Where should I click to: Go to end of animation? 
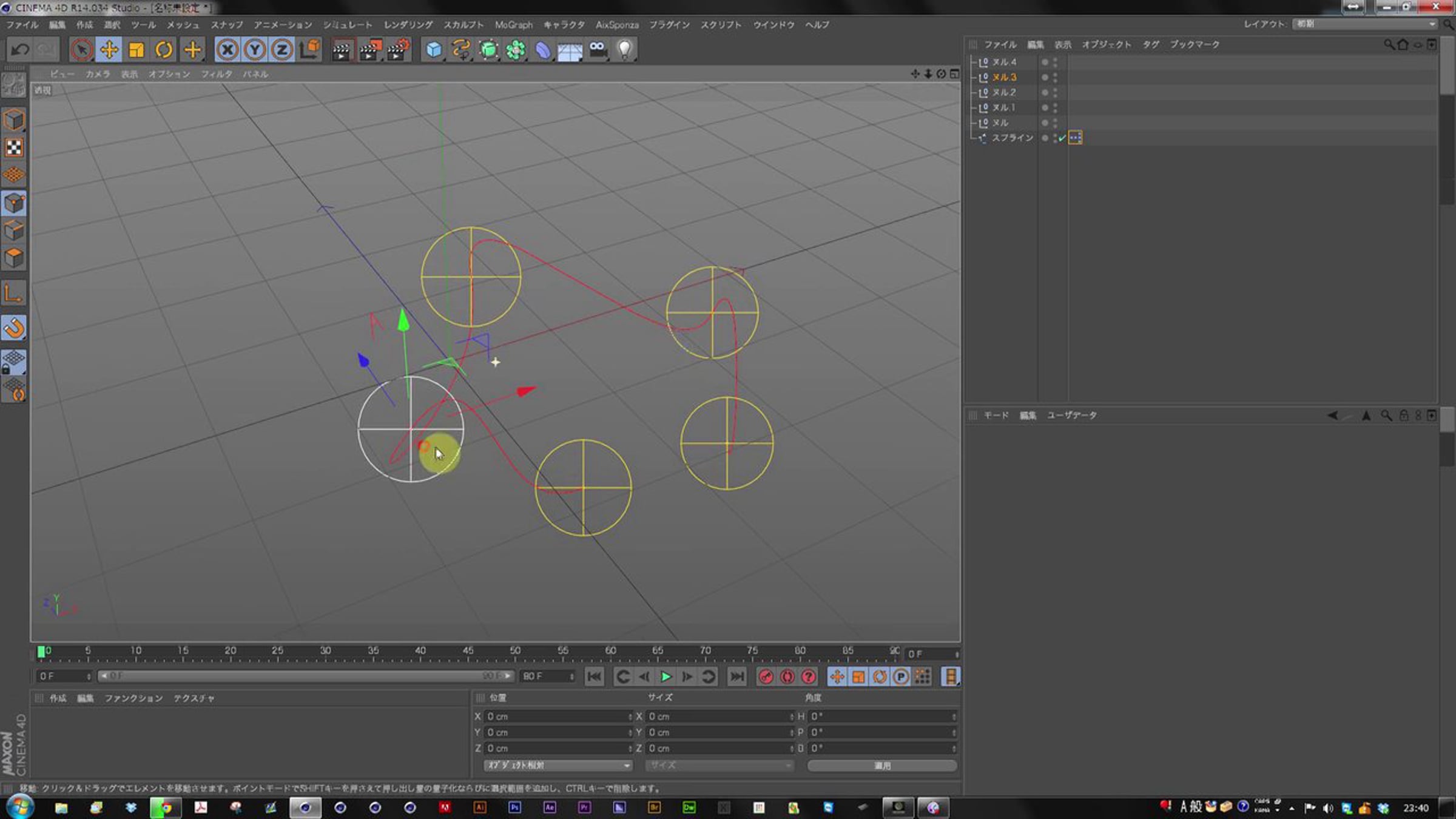[x=736, y=676]
